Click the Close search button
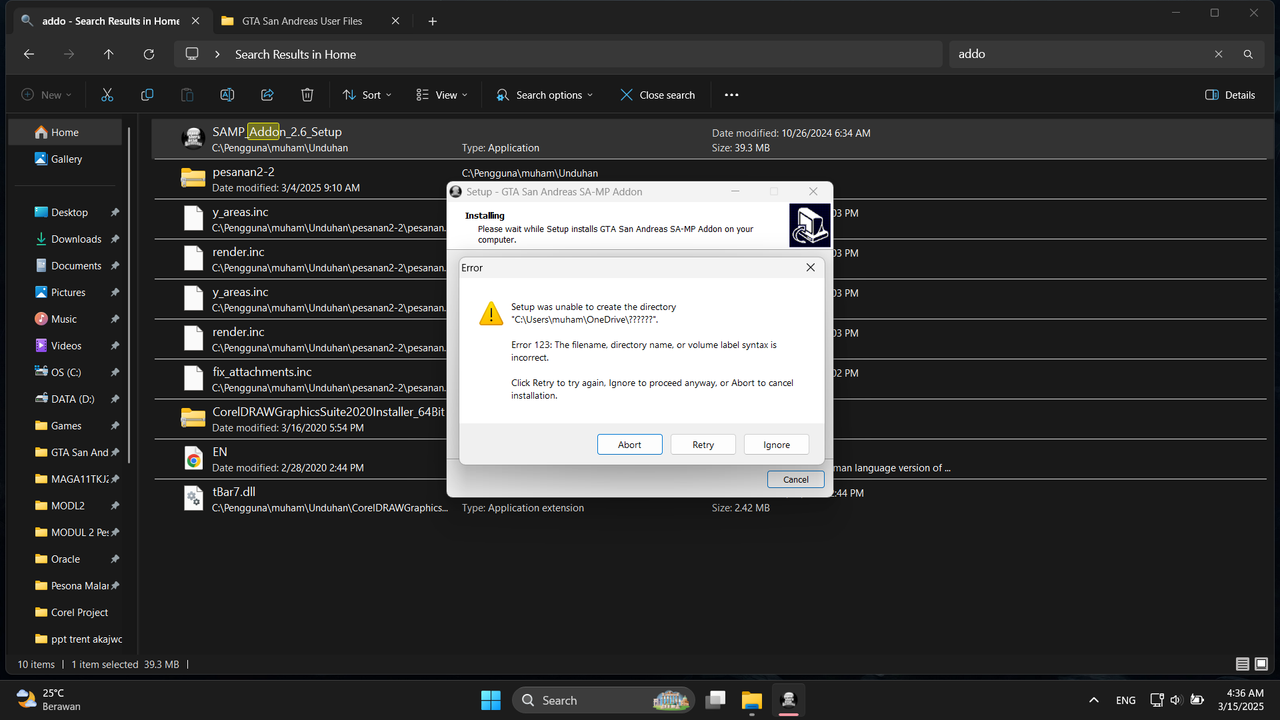Screen dimensions: 1280x720 coord(657,95)
